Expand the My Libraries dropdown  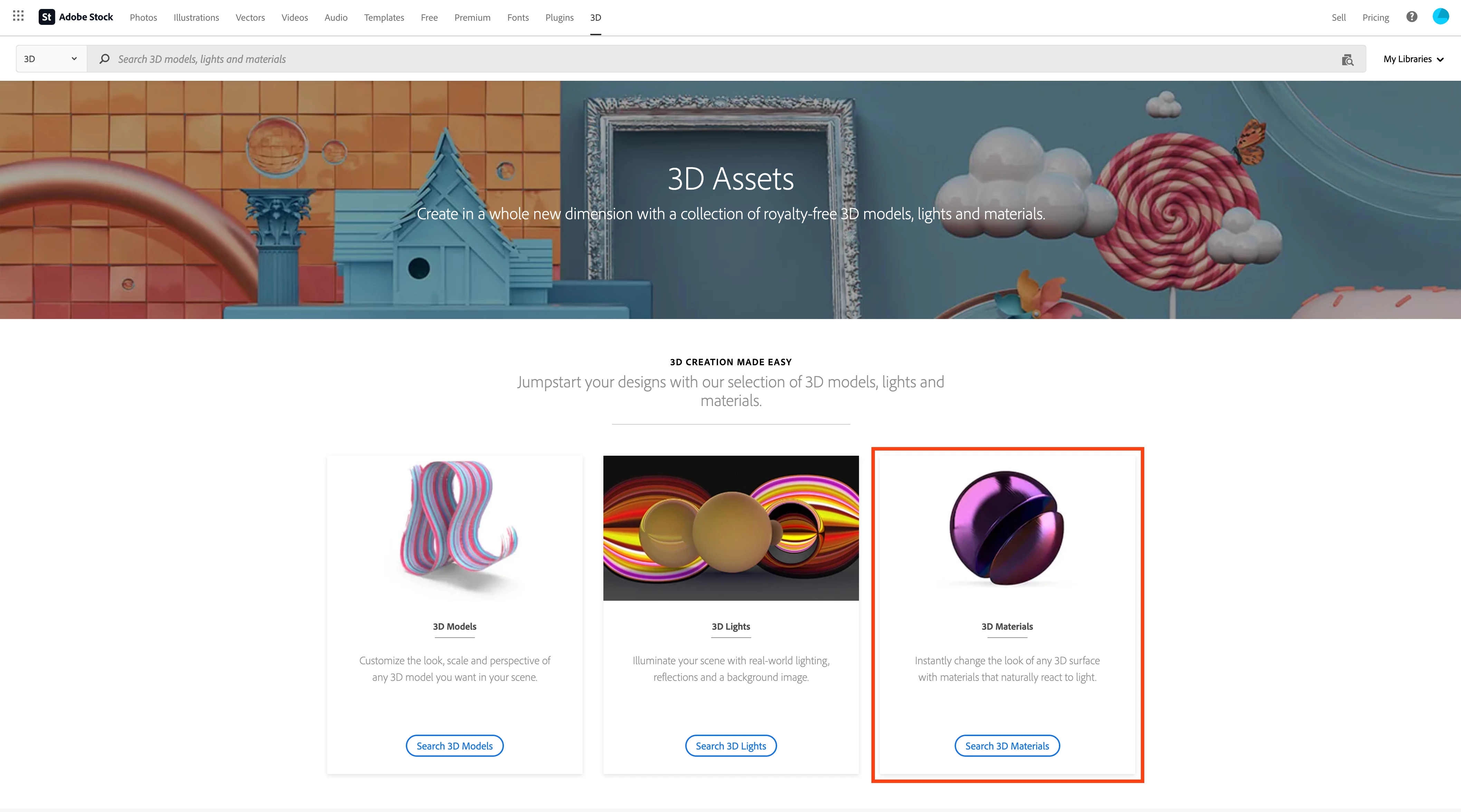[1413, 59]
